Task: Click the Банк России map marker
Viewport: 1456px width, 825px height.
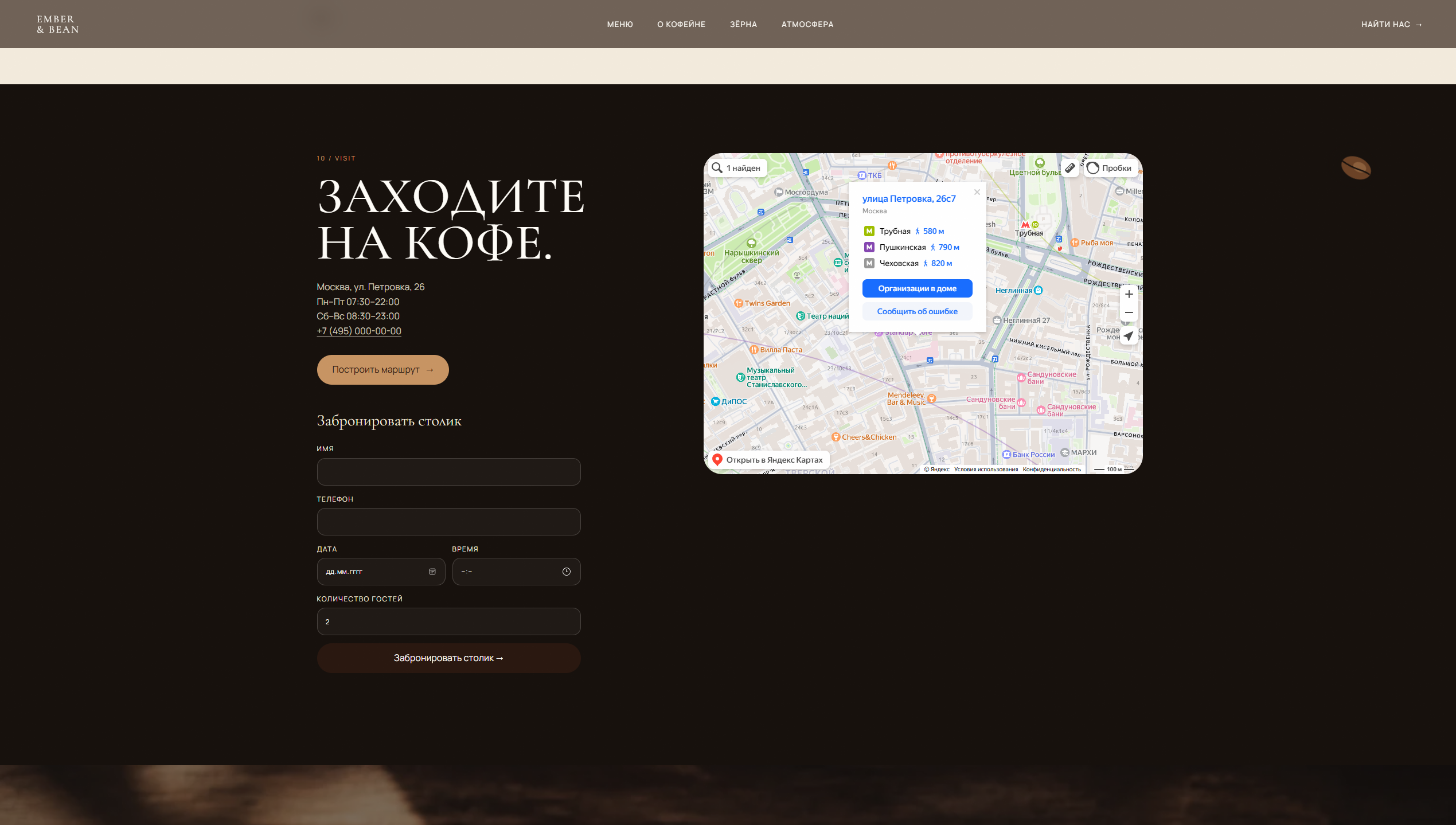Action: 1006,455
